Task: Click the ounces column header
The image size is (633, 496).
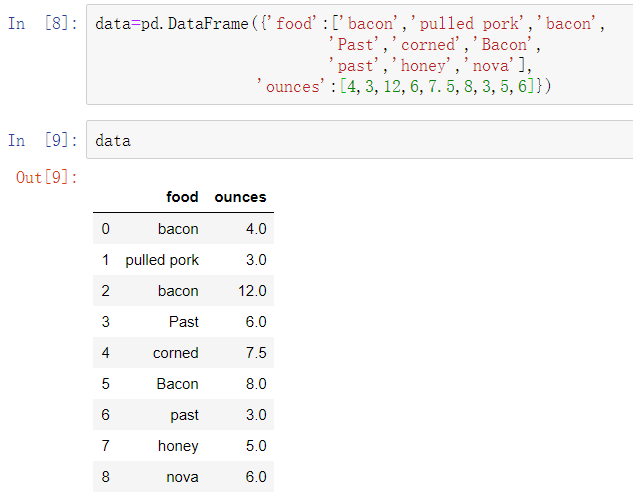Action: click(240, 197)
